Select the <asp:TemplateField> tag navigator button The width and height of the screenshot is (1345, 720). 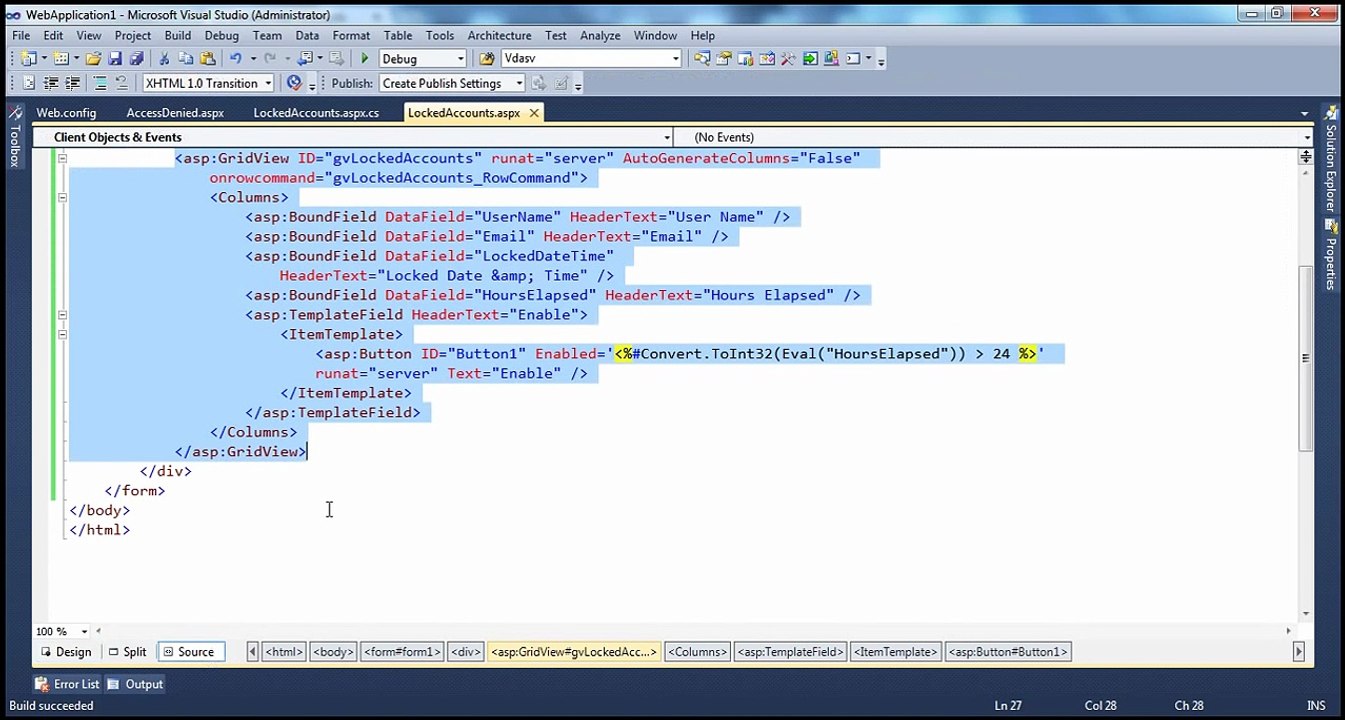790,652
